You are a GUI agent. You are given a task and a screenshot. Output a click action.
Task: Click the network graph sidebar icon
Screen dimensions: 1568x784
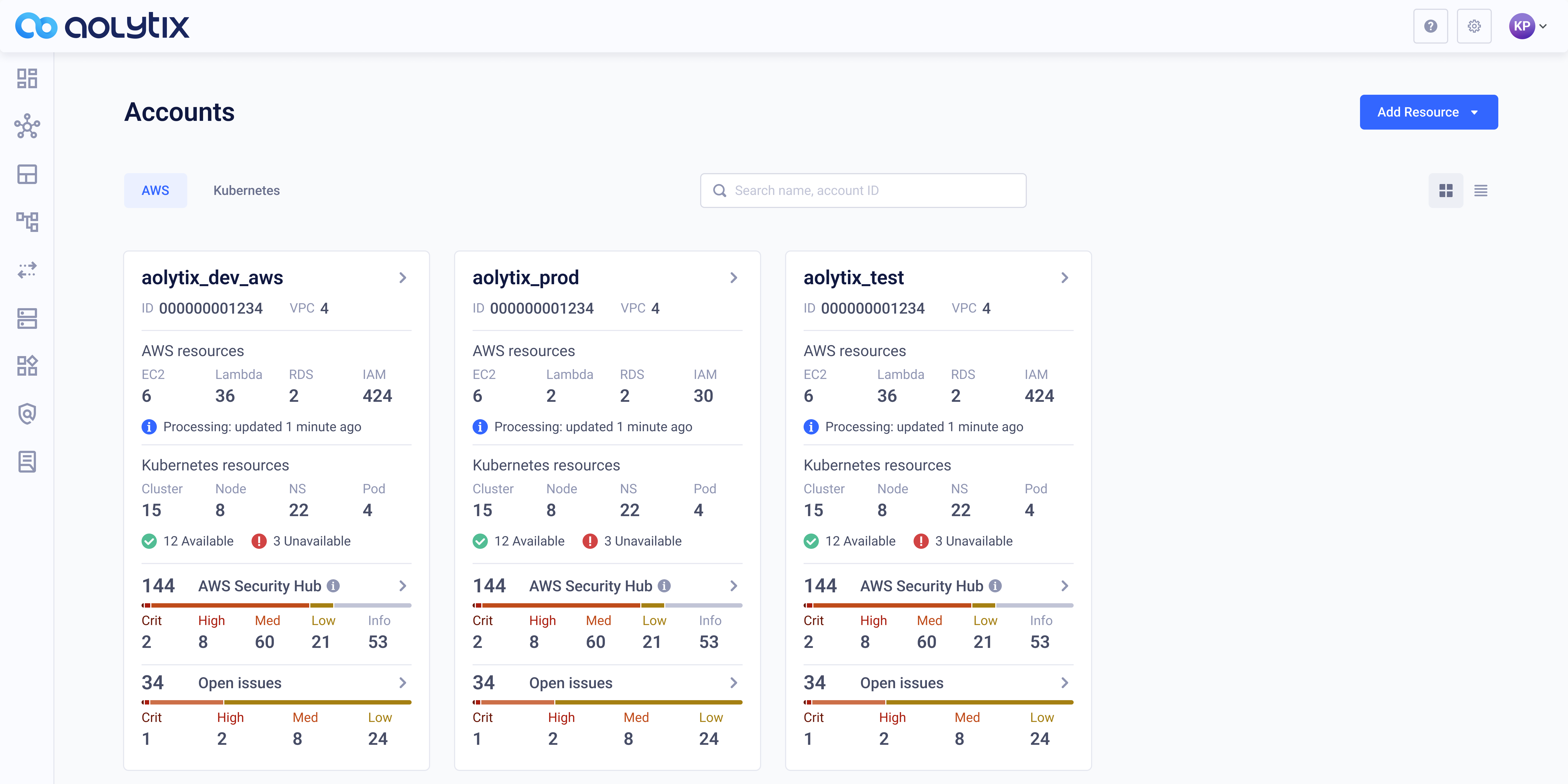point(27,127)
